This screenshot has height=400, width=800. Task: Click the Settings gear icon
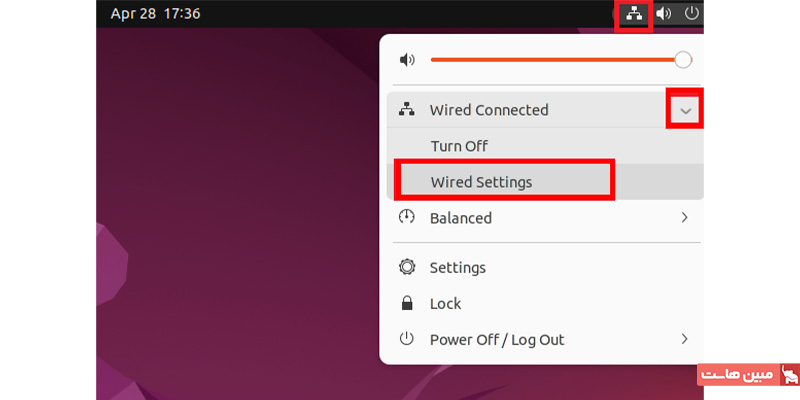(407, 267)
